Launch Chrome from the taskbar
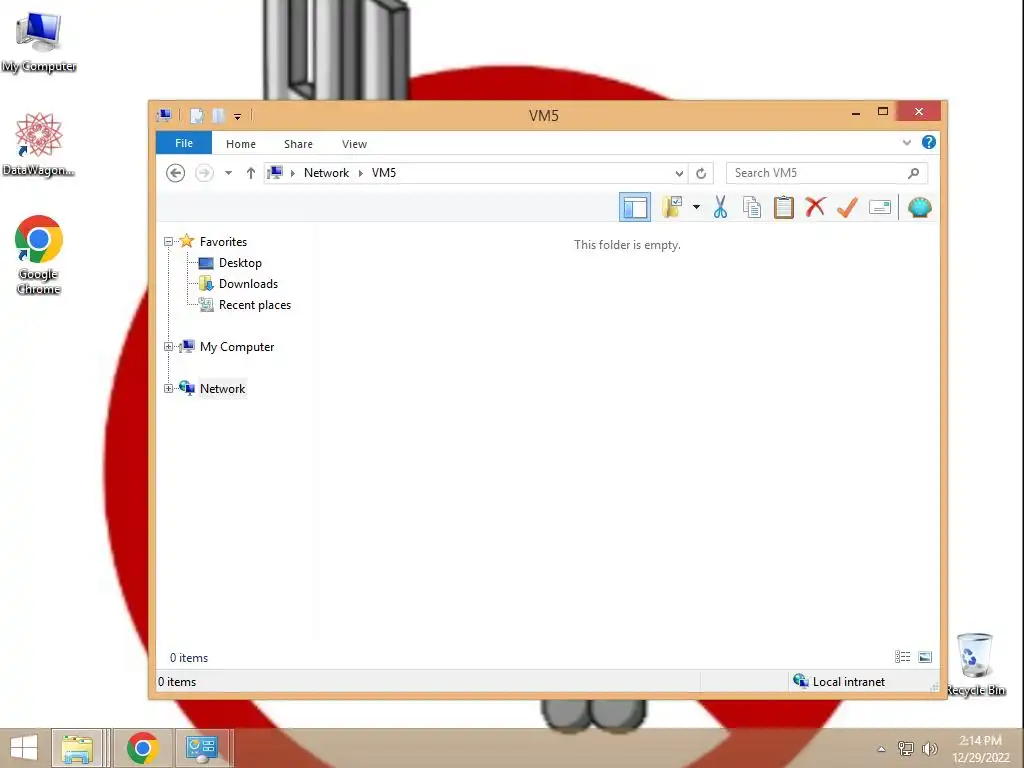The image size is (1024, 768). pyautogui.click(x=143, y=748)
